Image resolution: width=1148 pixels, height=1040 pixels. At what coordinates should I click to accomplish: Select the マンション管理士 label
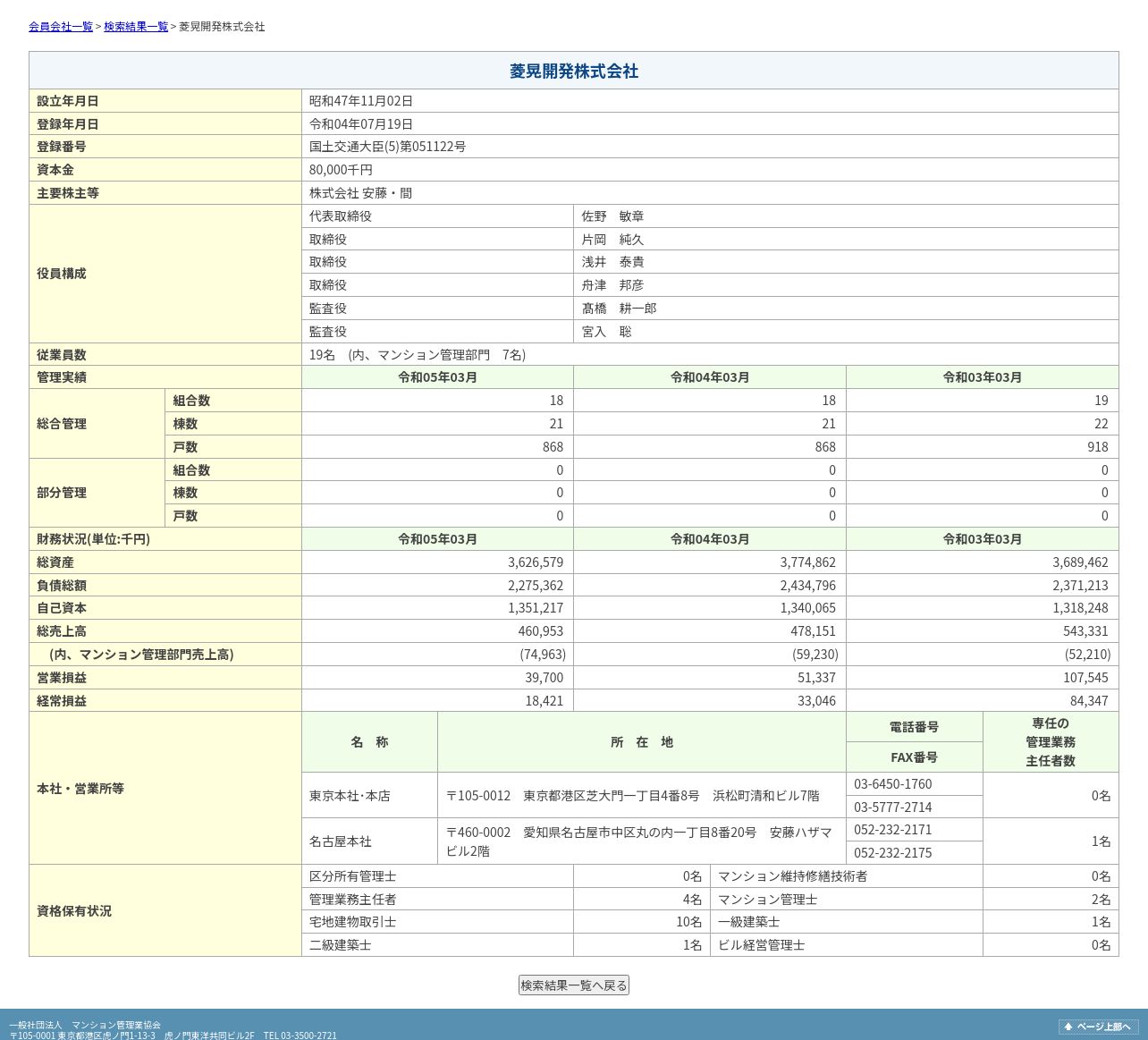coord(767,900)
